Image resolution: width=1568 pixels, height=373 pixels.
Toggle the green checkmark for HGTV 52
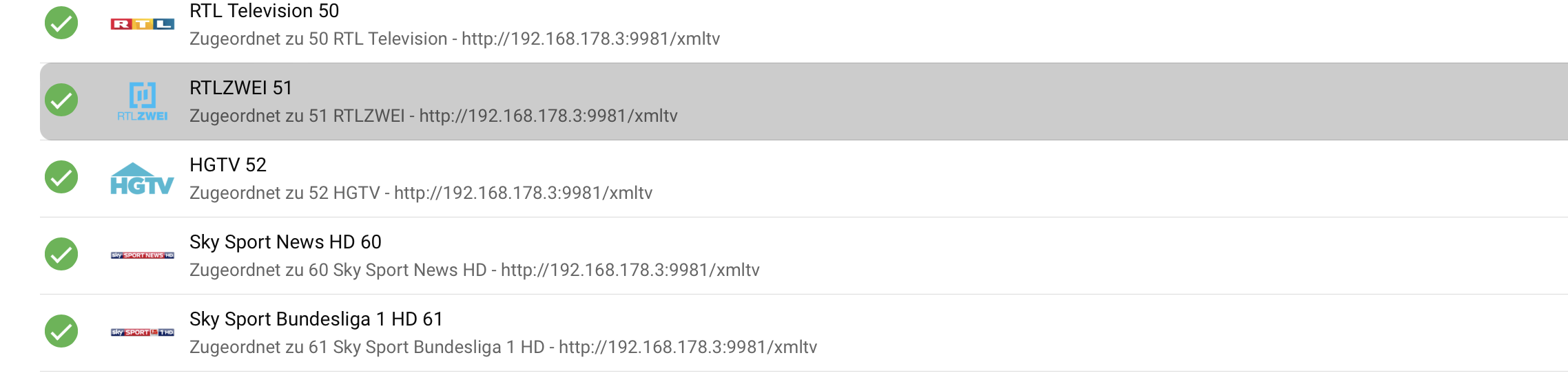61,178
